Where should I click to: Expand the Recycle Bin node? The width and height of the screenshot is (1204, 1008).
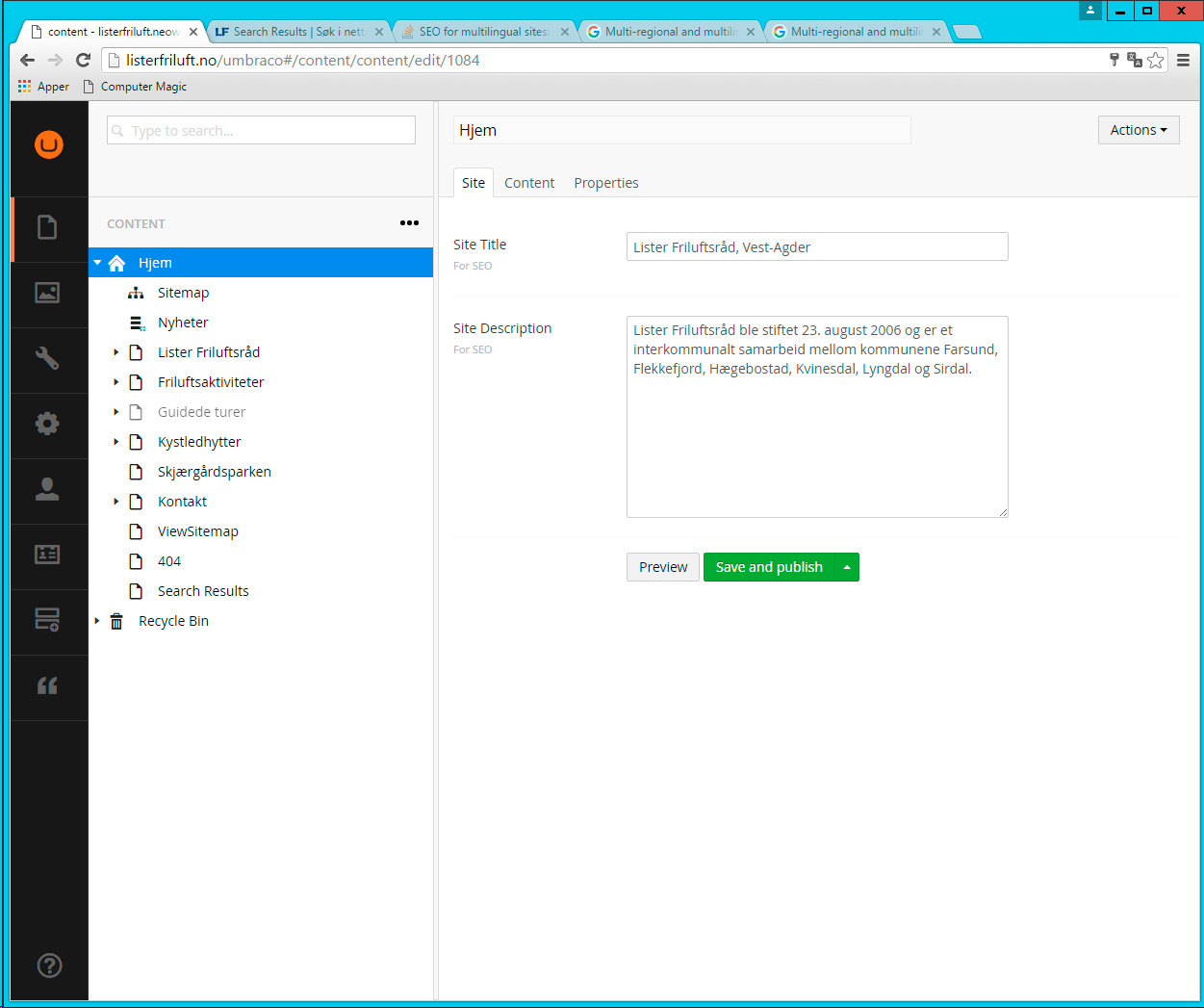[97, 621]
